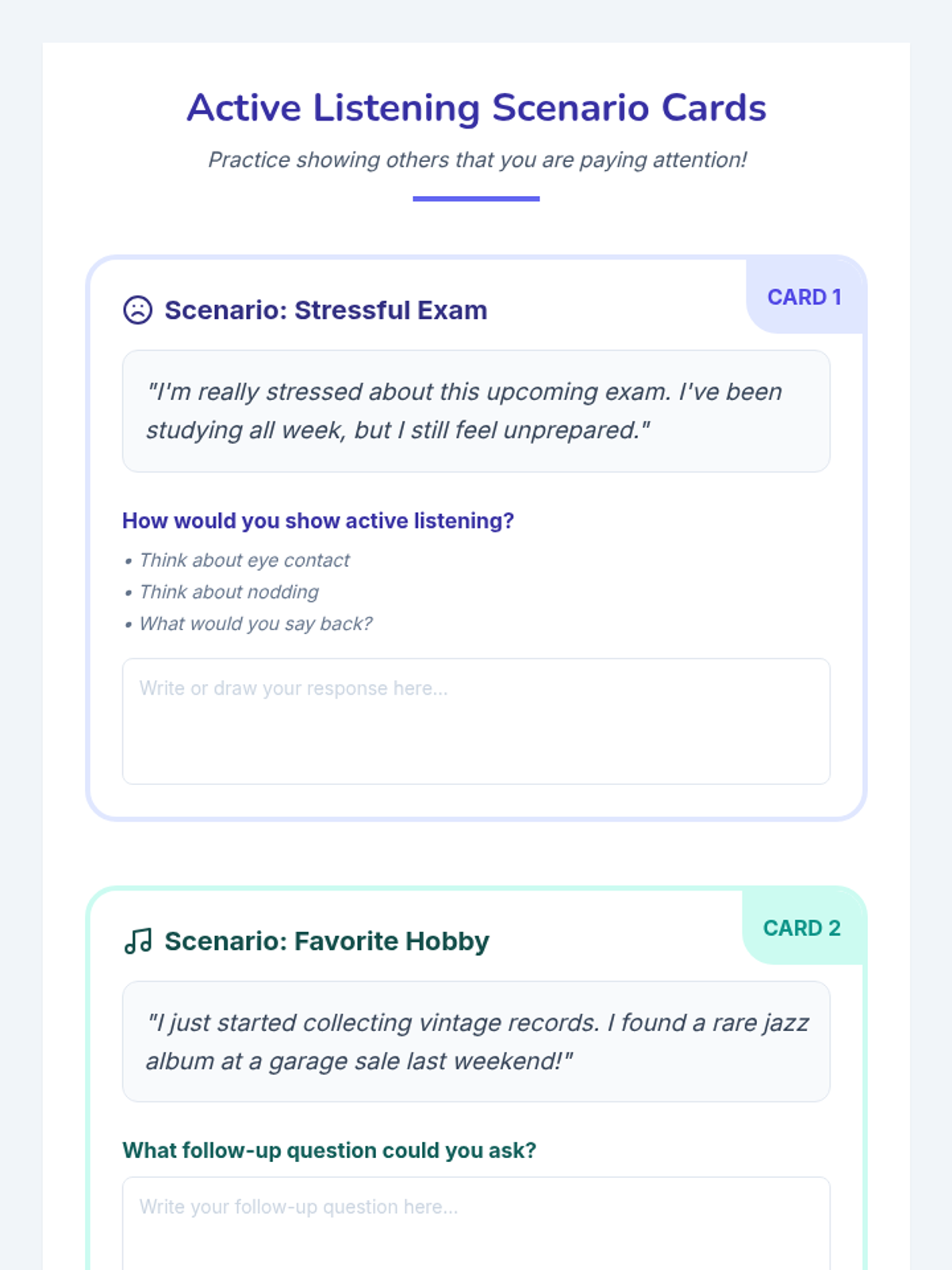The image size is (952, 1270).
Task: Click the Active Listening Scenario Cards title
Action: tap(476, 108)
